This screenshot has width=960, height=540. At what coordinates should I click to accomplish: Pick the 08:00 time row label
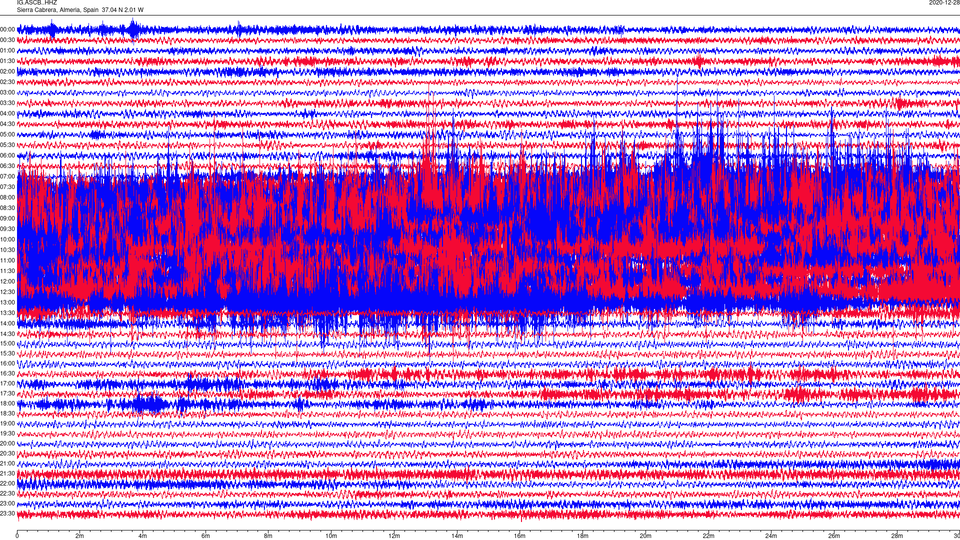coord(8,197)
